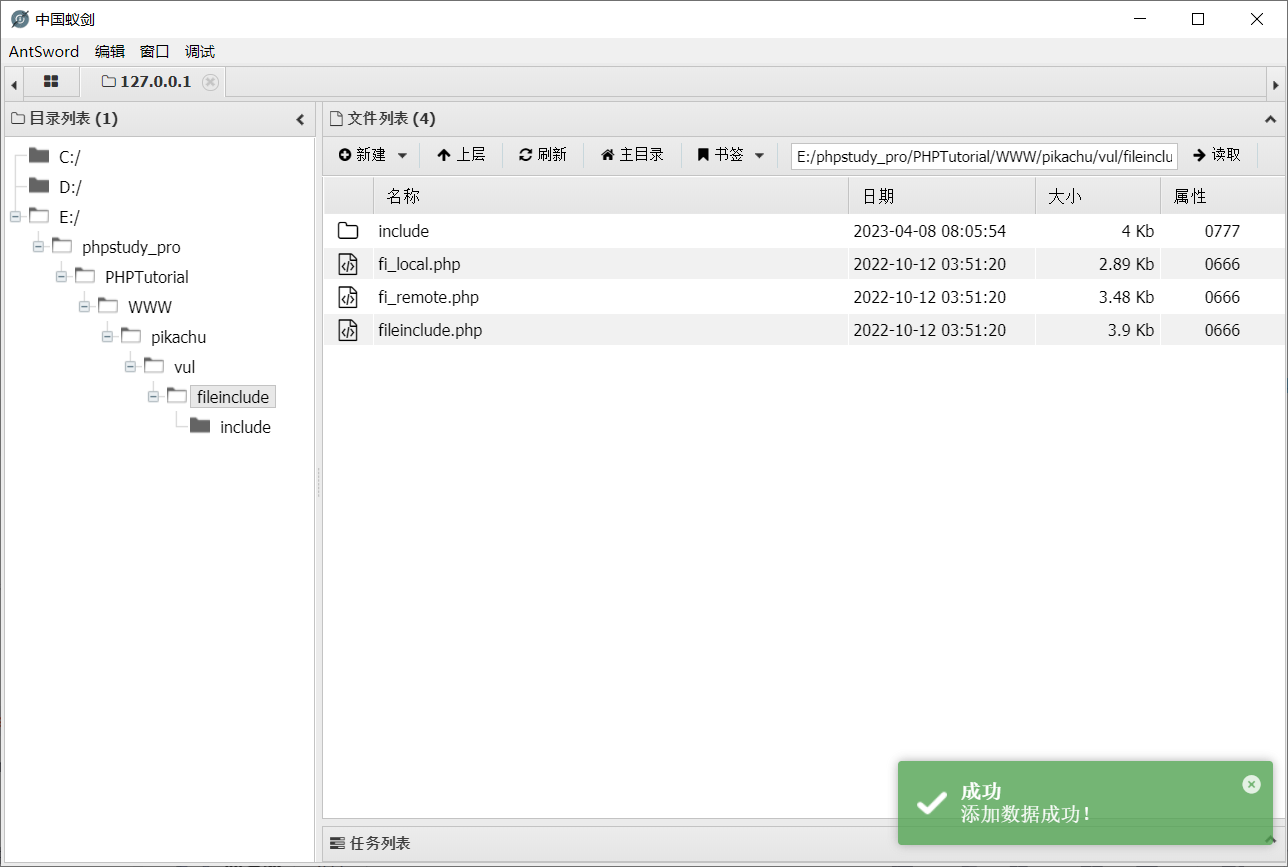Collapse the phpstudy_pro tree node
The height and width of the screenshot is (867, 1288).
[x=38, y=246]
